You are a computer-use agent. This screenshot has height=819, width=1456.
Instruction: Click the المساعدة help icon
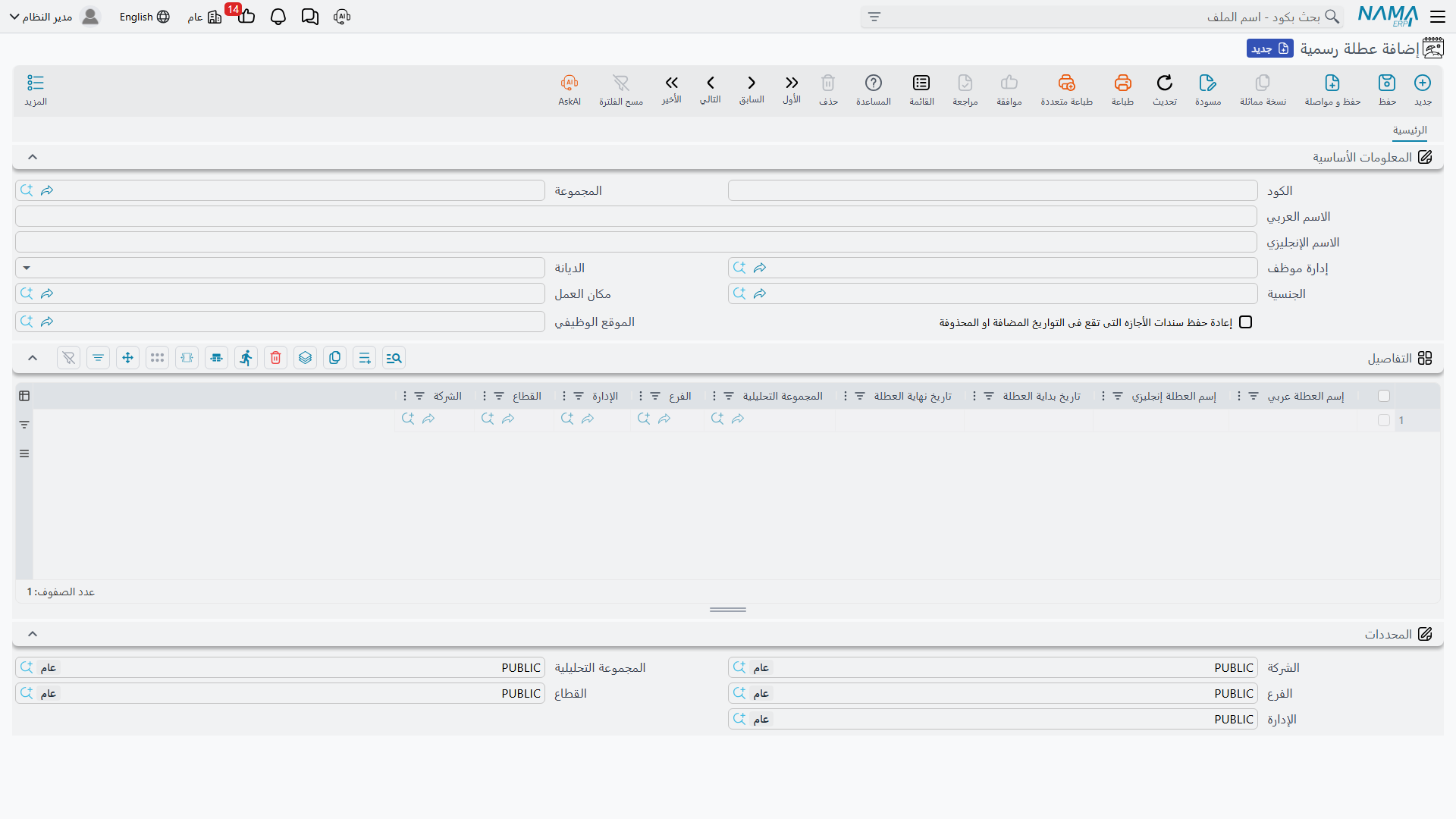pos(873,83)
